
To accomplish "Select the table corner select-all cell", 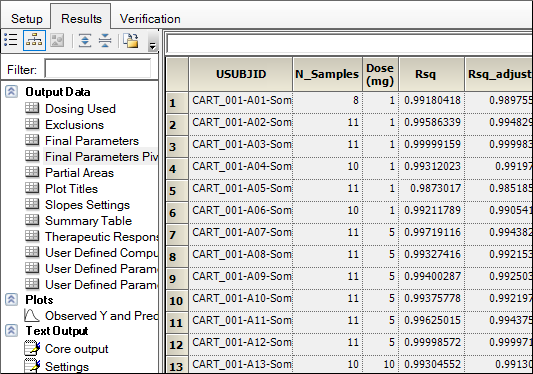I will pos(177,74).
